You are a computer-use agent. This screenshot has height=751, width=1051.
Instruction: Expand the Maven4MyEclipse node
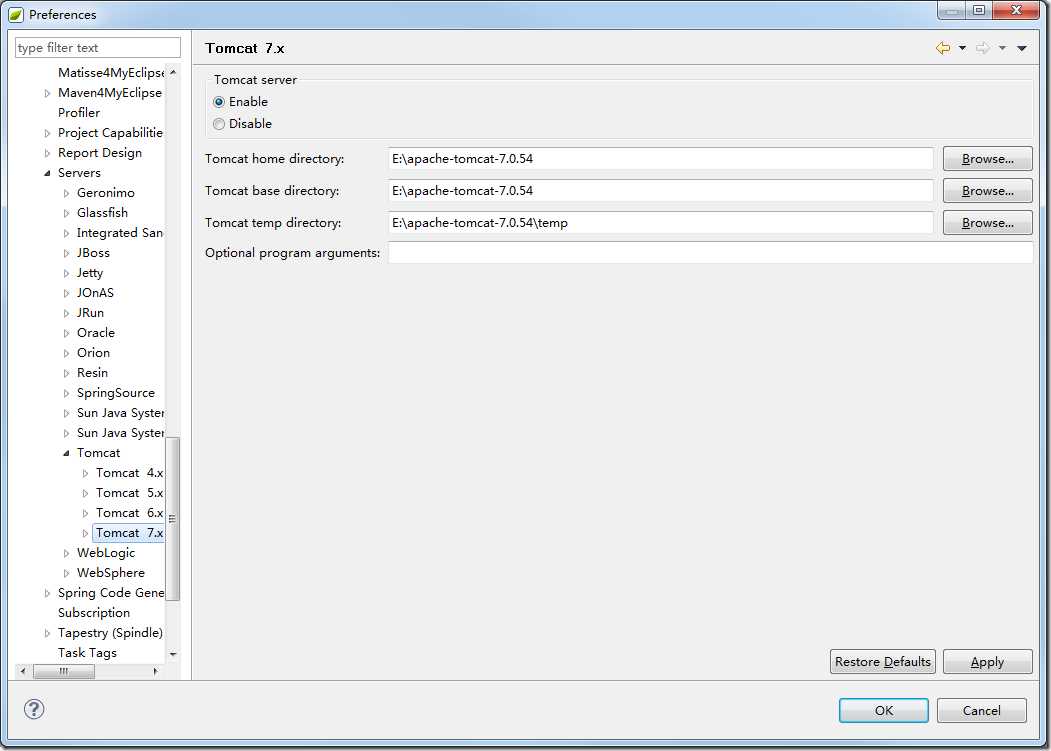[48, 93]
